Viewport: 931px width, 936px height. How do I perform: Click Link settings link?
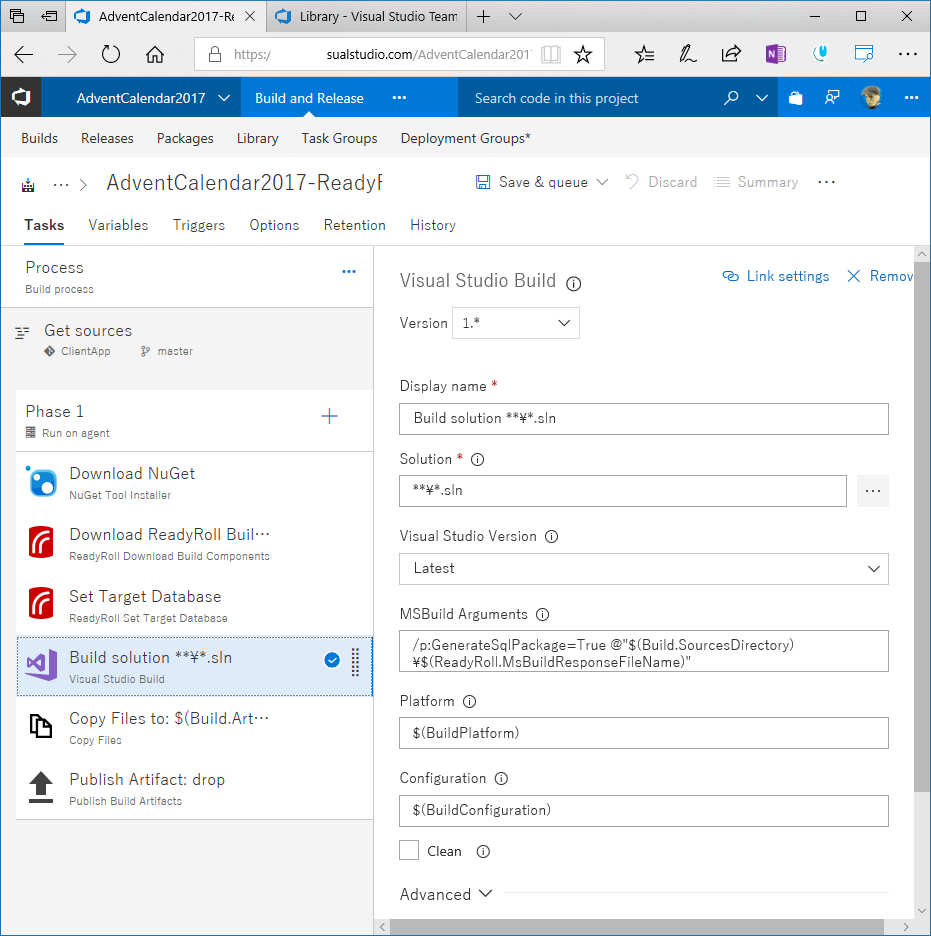click(775, 276)
